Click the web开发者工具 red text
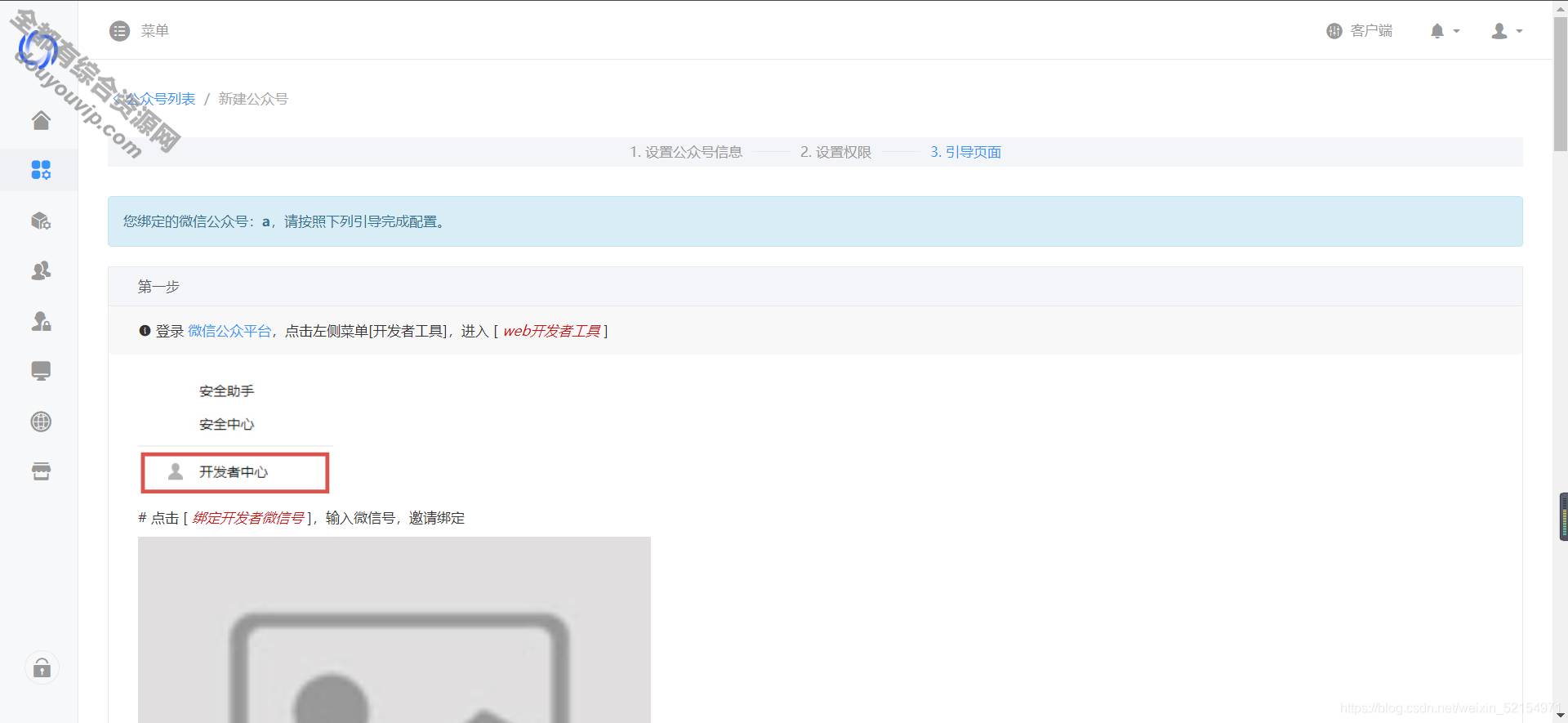 tap(551, 331)
